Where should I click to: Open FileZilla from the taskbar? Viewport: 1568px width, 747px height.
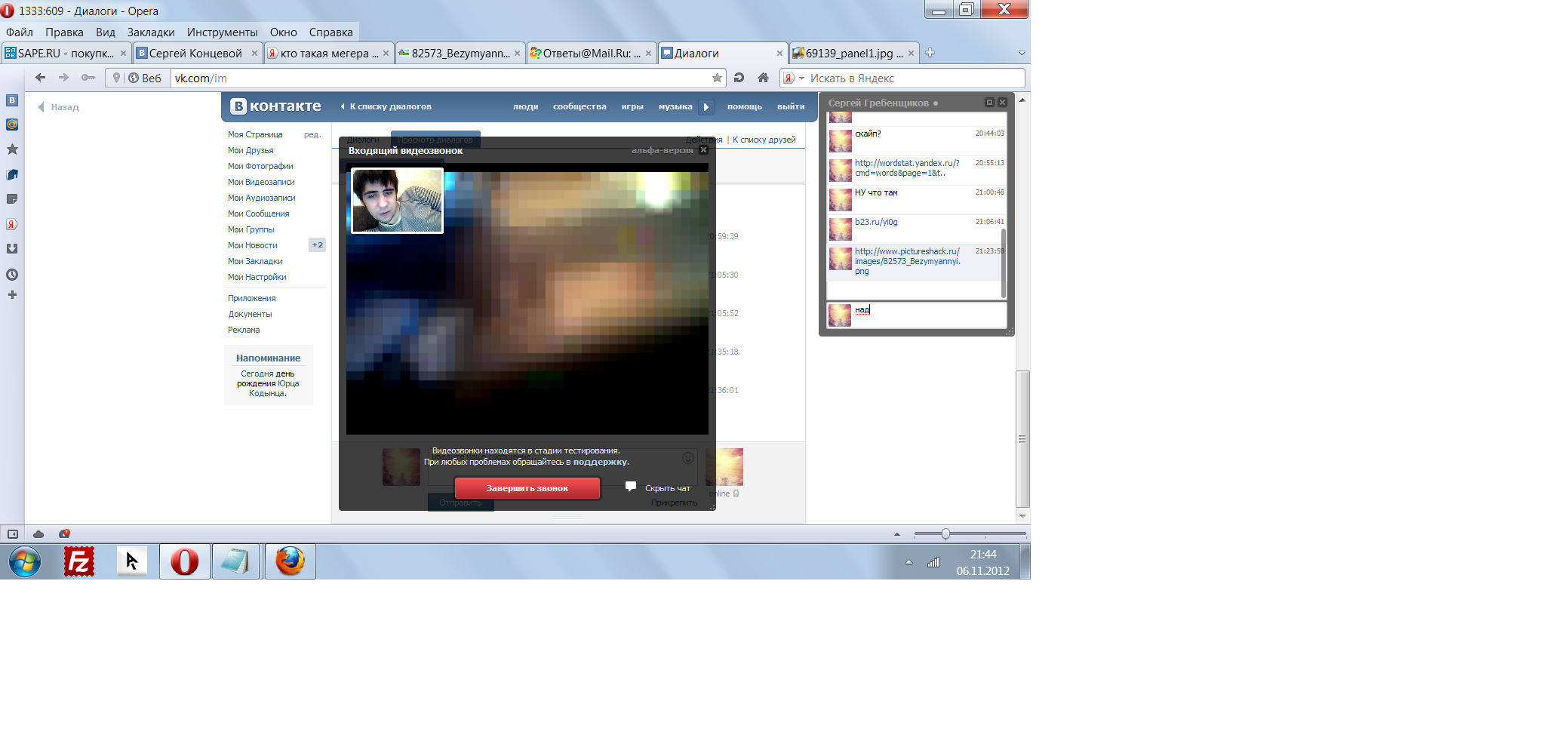[79, 561]
